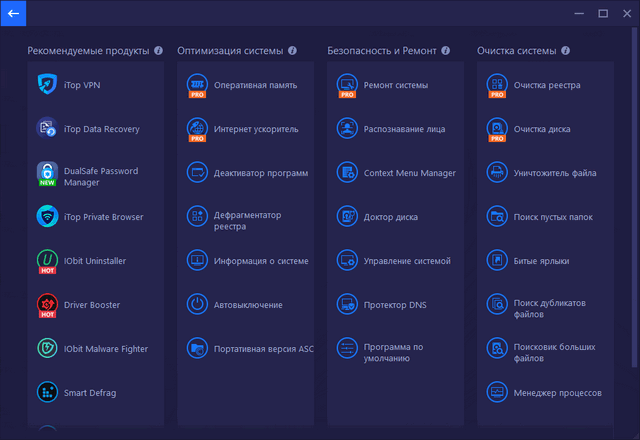Click info icon beside Оптимизация системы
640x440 pixels.
click(x=292, y=50)
